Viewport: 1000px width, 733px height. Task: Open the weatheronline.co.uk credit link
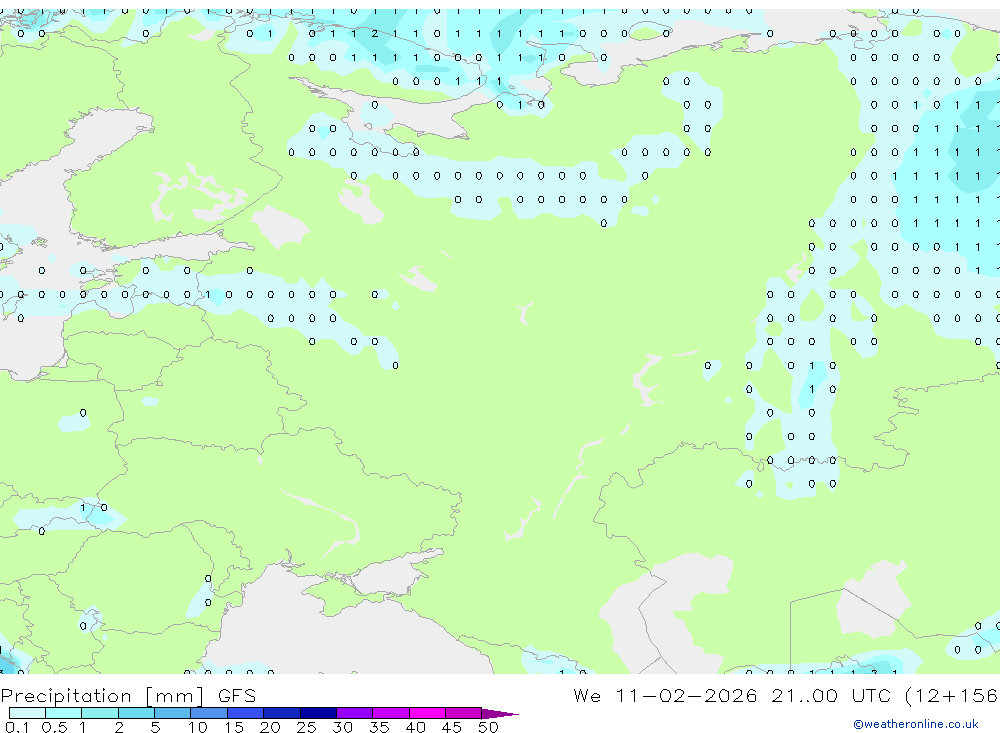(x=915, y=724)
